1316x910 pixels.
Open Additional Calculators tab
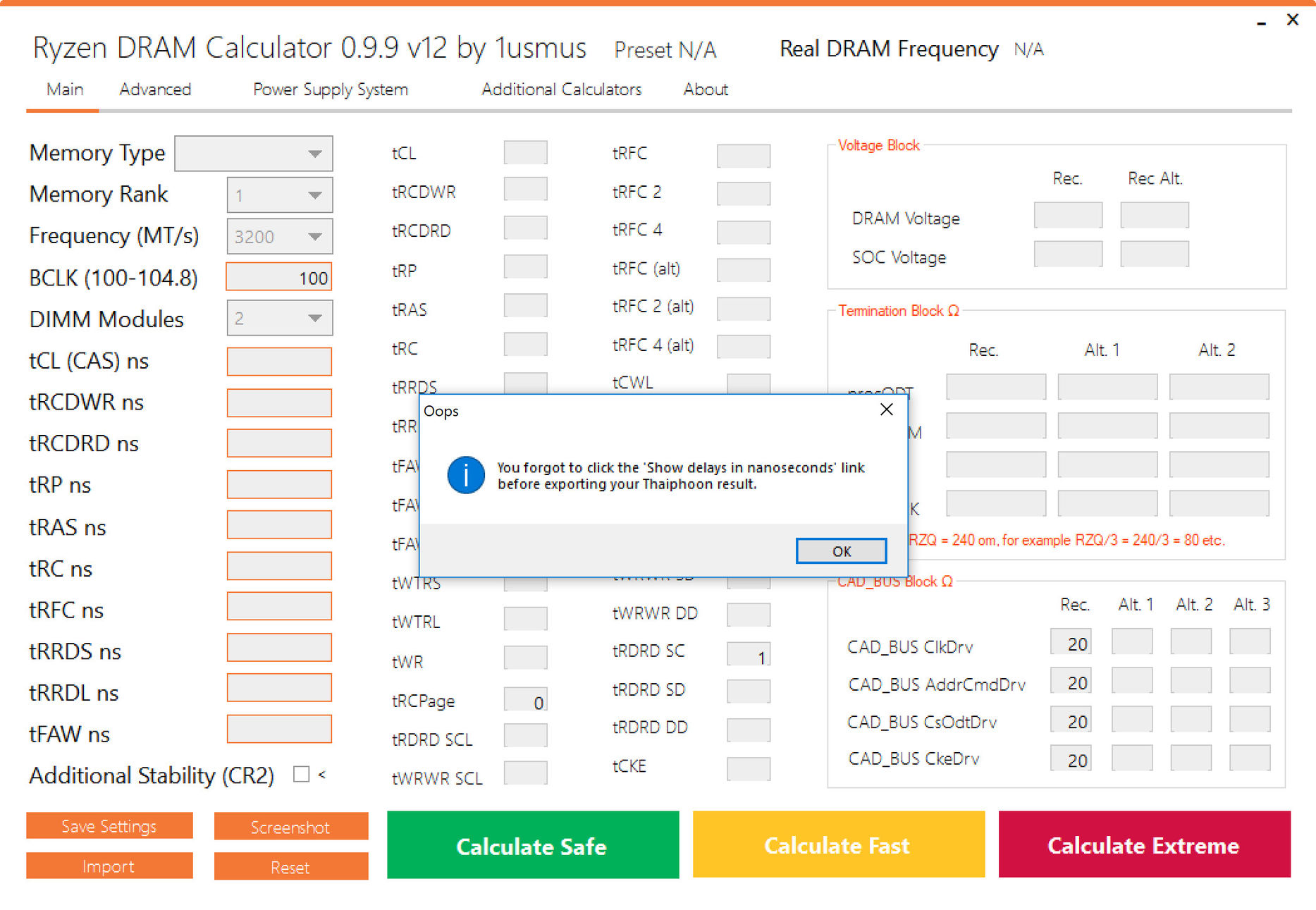562,90
